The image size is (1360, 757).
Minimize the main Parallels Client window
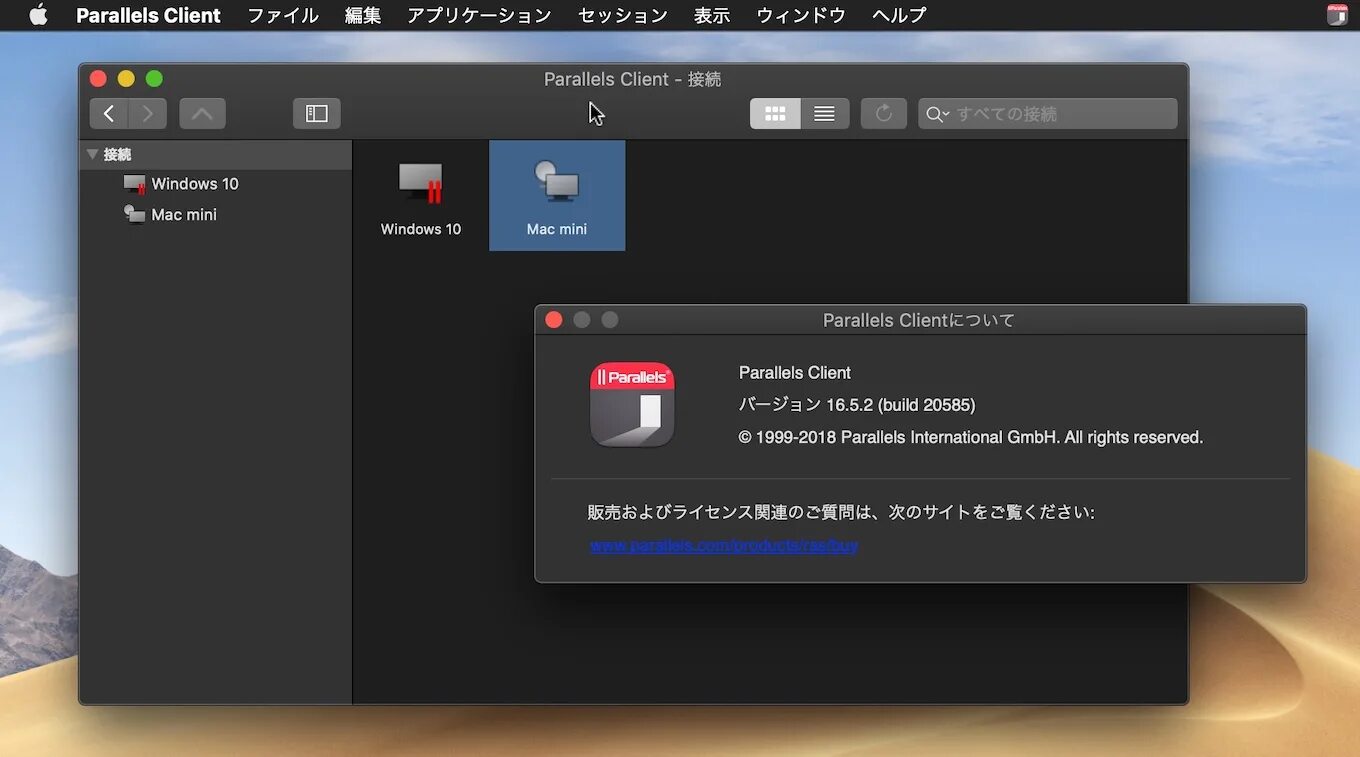coord(126,79)
